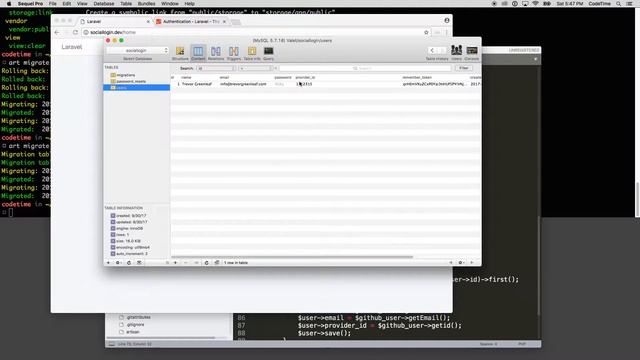Add a new table with sidebar plus
Screen dimensions: 640x360
[109, 263]
